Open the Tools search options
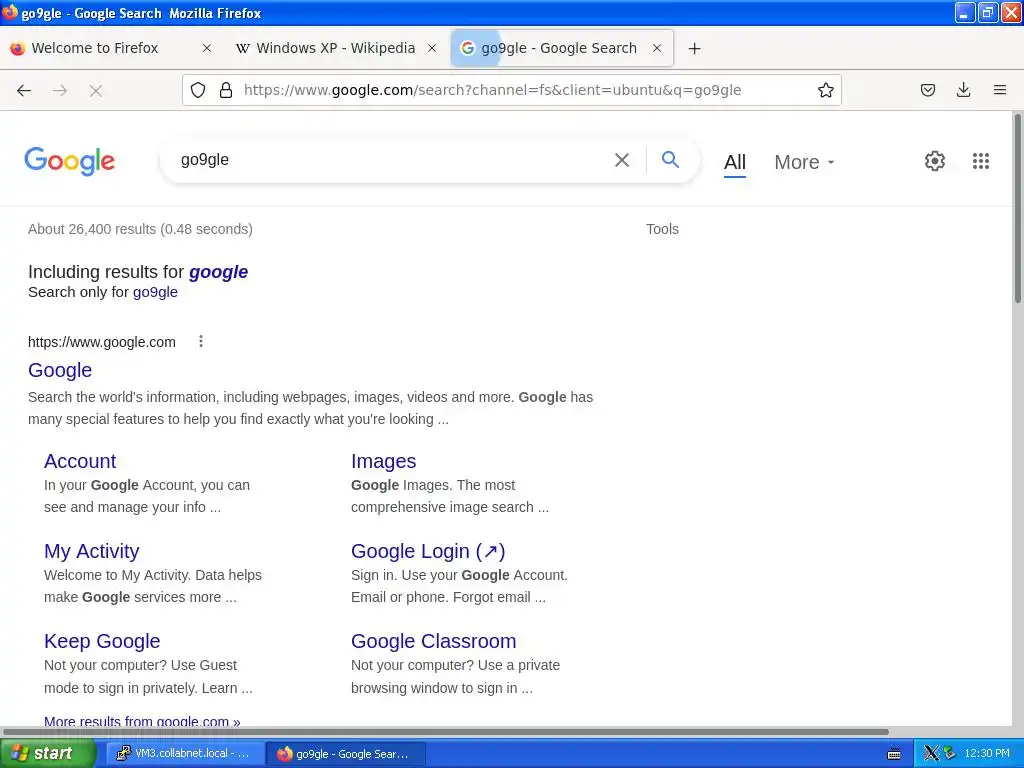Image resolution: width=1024 pixels, height=768 pixels. 662,229
